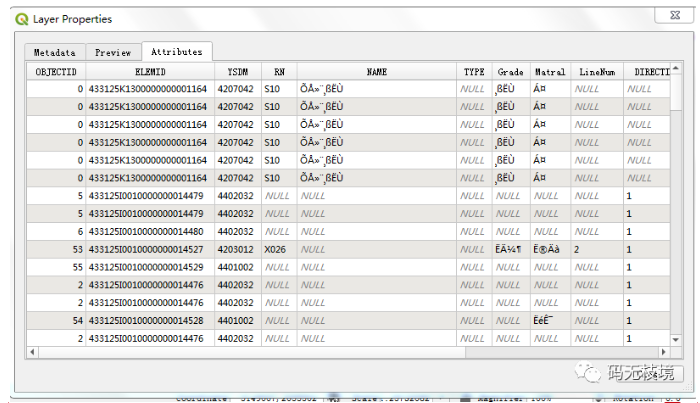This screenshot has width=700, height=403.
Task: Select the YSDM cell 4203012
Action: [238, 249]
